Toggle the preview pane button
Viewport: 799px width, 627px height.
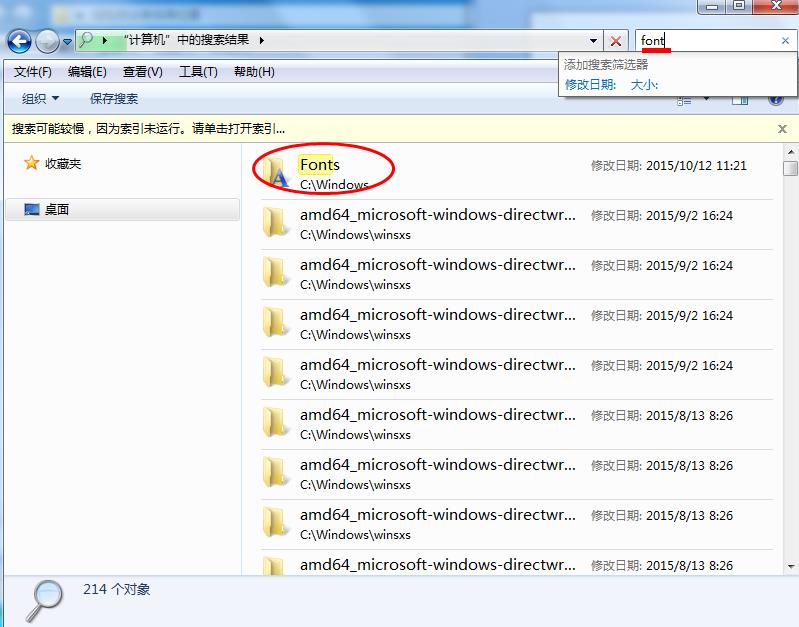click(740, 99)
